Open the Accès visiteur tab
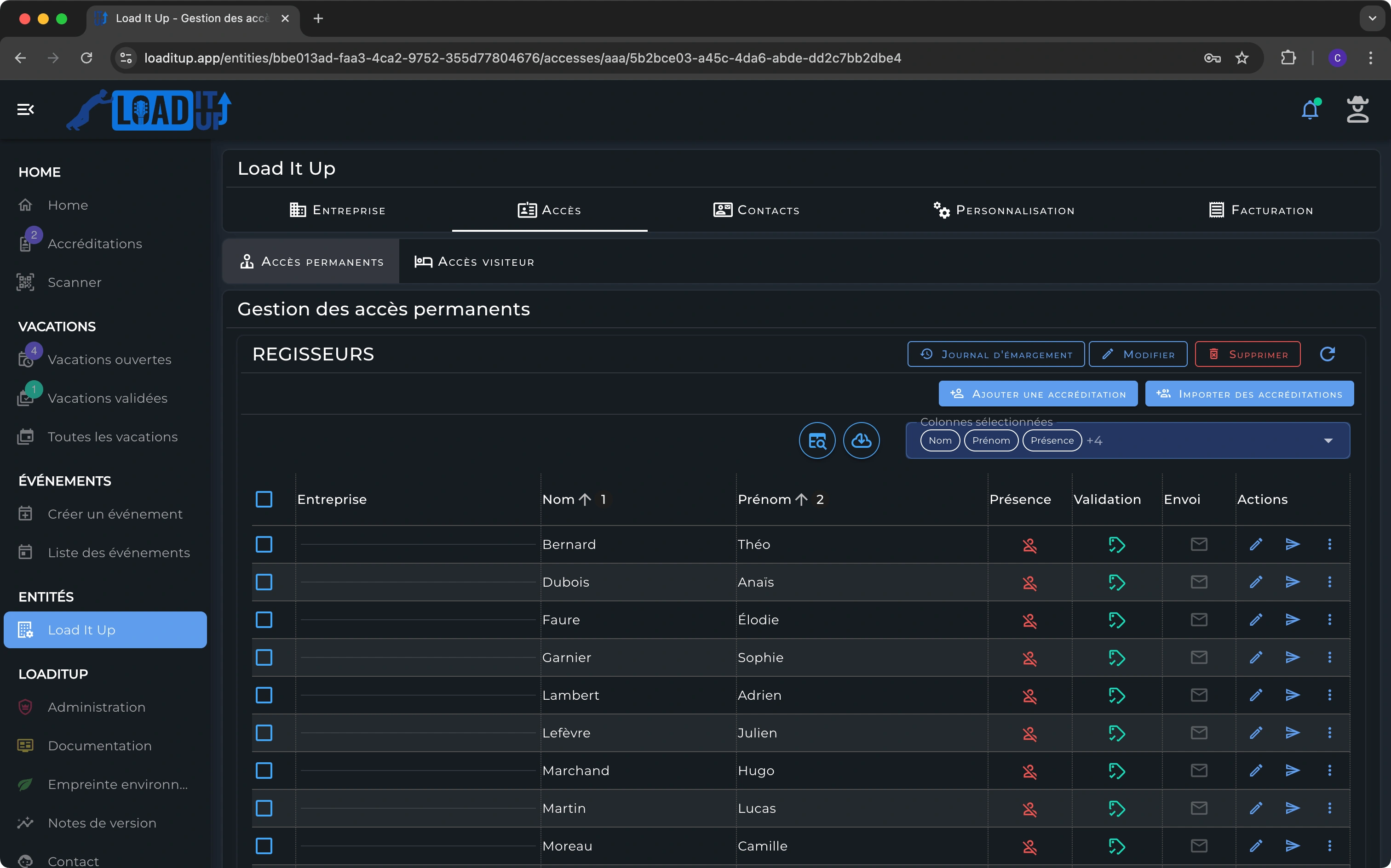 [474, 262]
